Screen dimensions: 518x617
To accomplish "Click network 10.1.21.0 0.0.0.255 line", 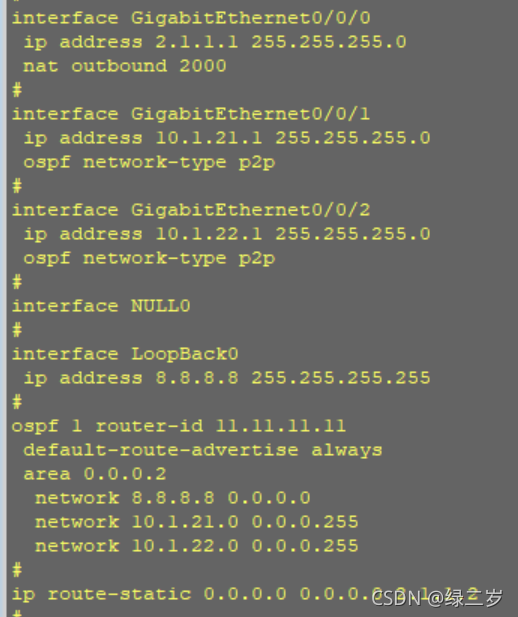I will (197, 522).
